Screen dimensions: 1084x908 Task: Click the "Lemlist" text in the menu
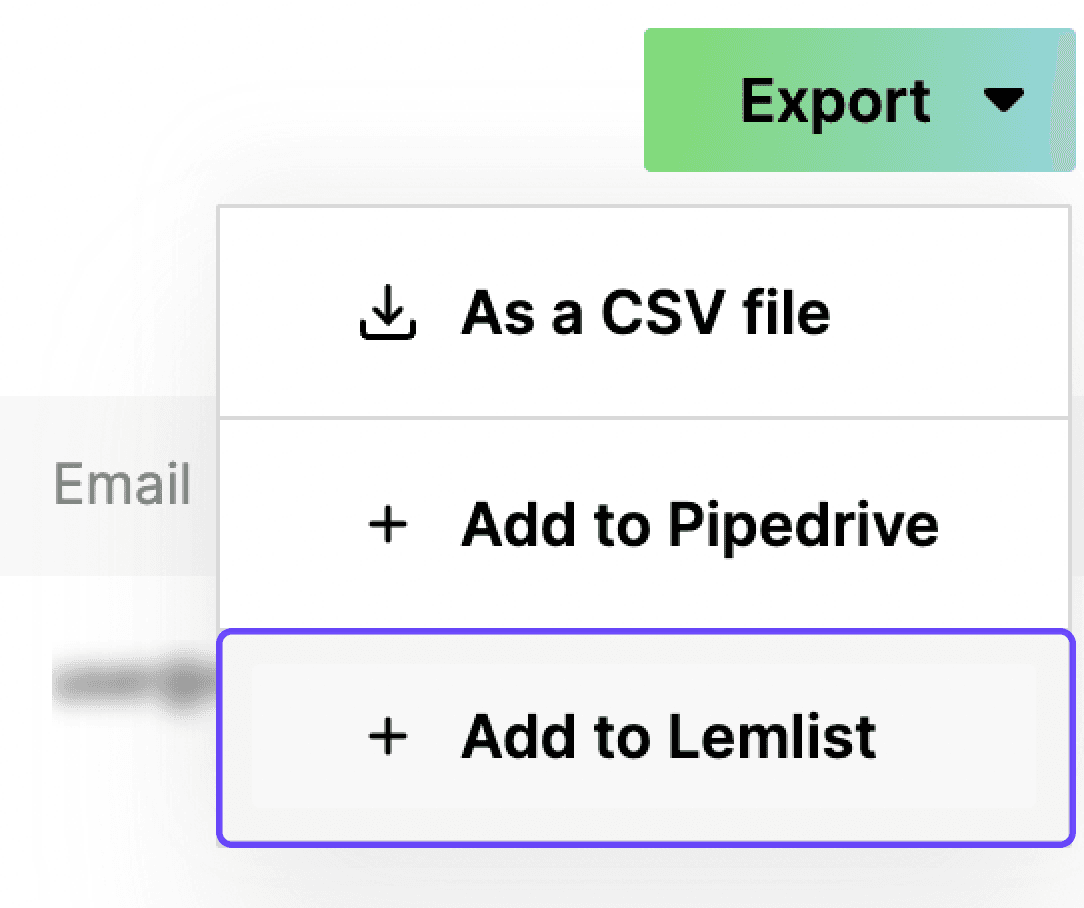771,737
